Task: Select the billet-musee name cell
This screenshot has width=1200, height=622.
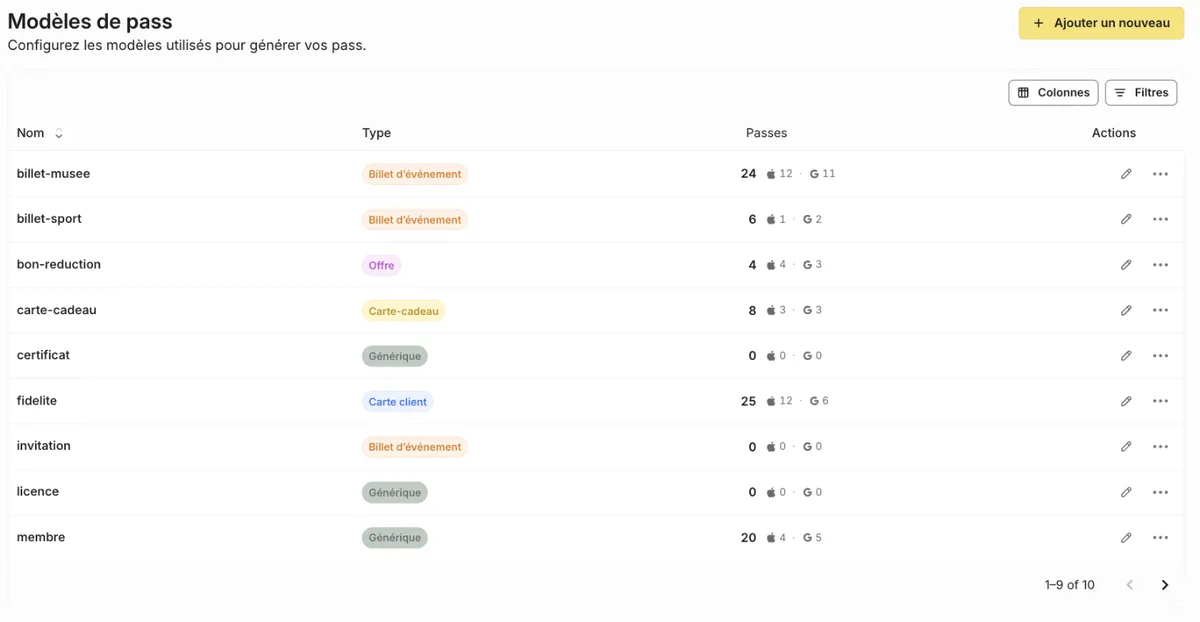Action: tap(53, 174)
